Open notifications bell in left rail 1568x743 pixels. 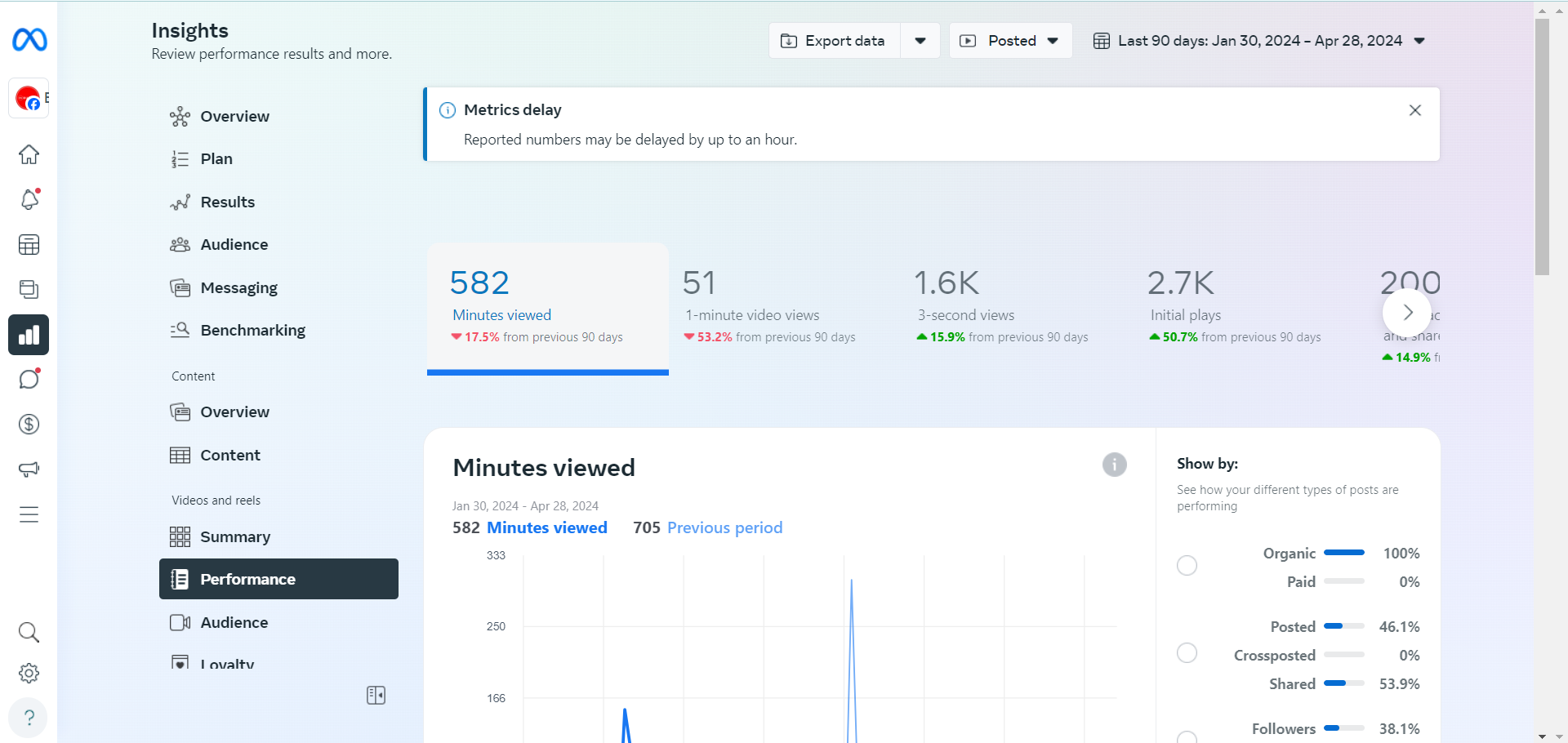[x=29, y=199]
